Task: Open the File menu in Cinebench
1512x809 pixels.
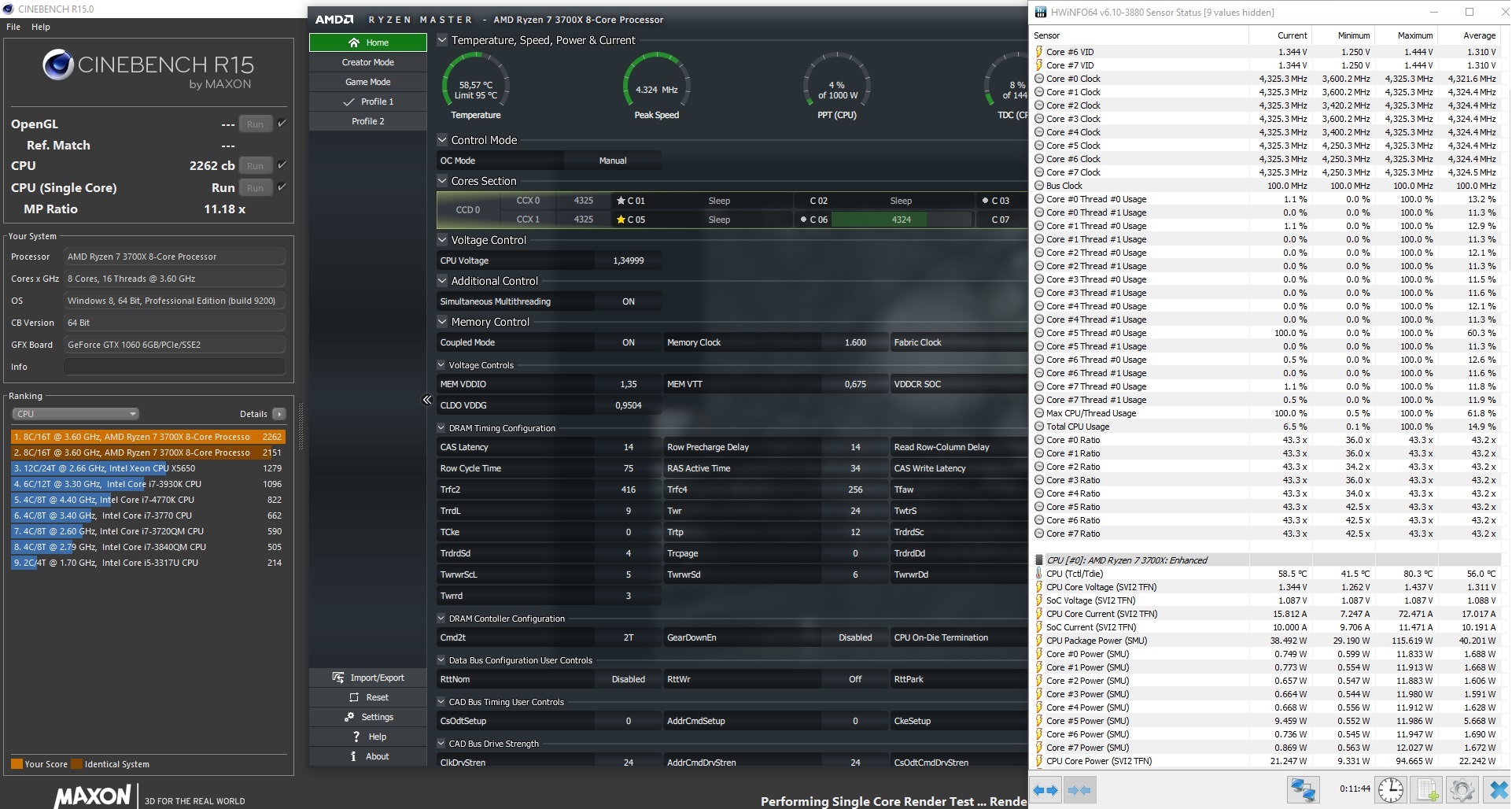Action: [13, 27]
